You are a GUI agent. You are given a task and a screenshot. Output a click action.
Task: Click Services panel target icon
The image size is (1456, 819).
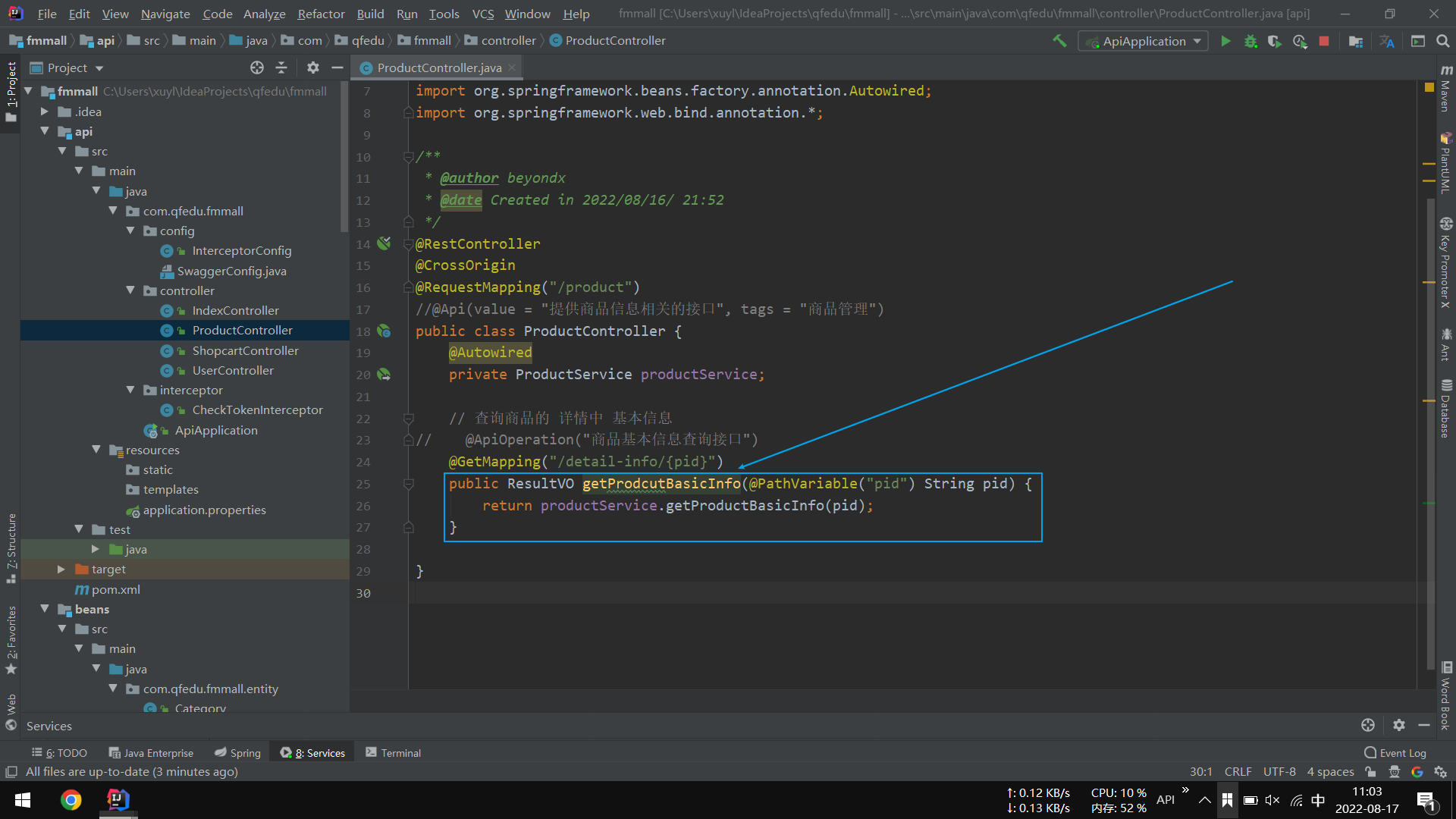(1368, 725)
